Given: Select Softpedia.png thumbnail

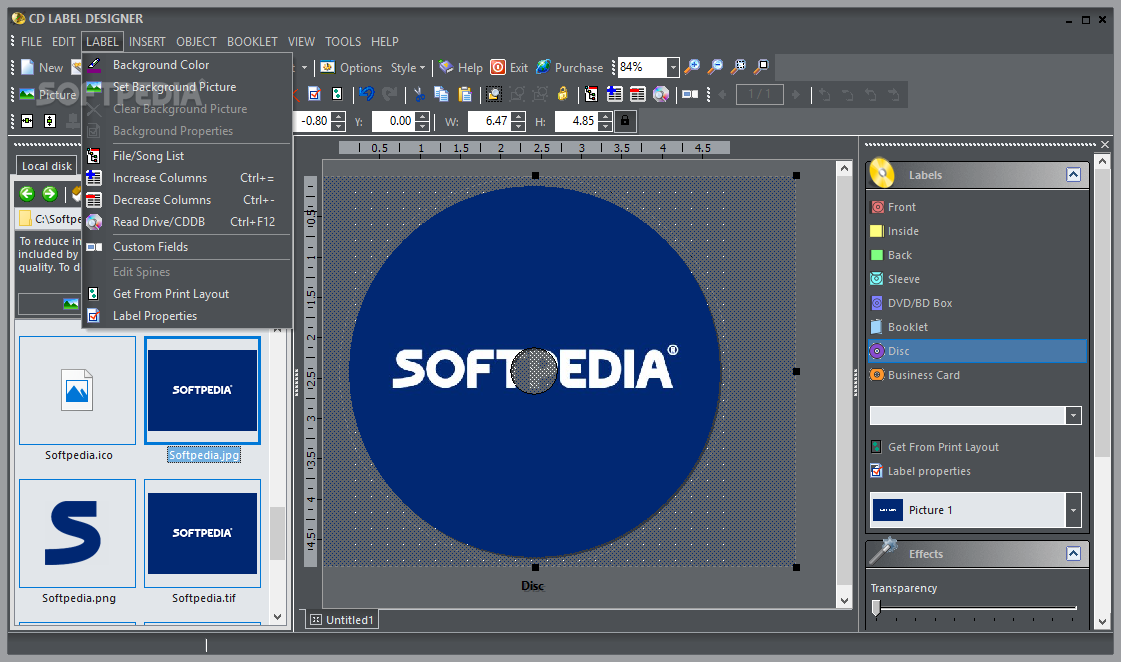Looking at the screenshot, I should [x=78, y=533].
